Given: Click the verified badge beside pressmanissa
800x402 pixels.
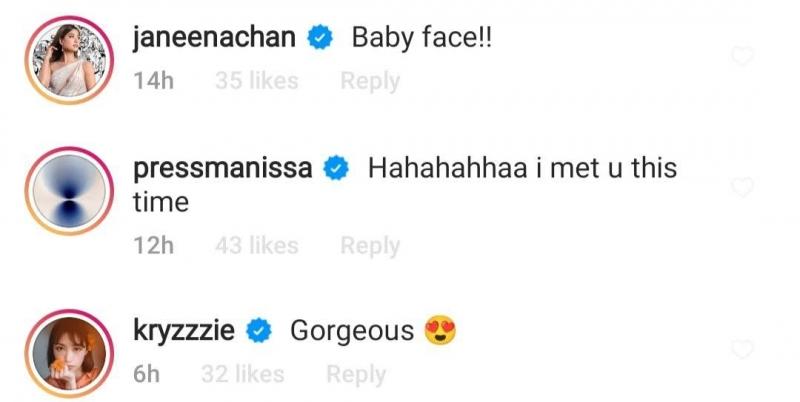Looking at the screenshot, I should (x=336, y=169).
